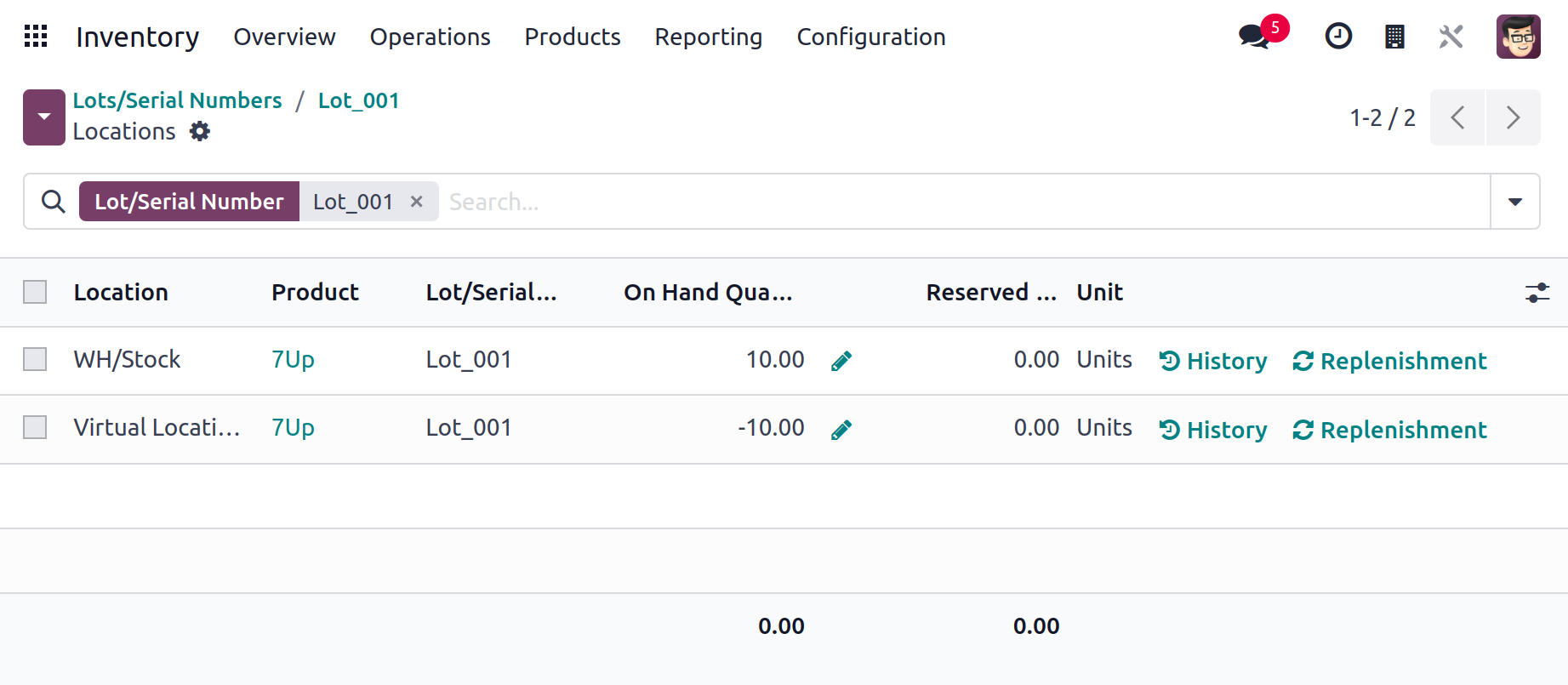Go to next record page
Image resolution: width=1568 pixels, height=685 pixels.
click(1513, 117)
